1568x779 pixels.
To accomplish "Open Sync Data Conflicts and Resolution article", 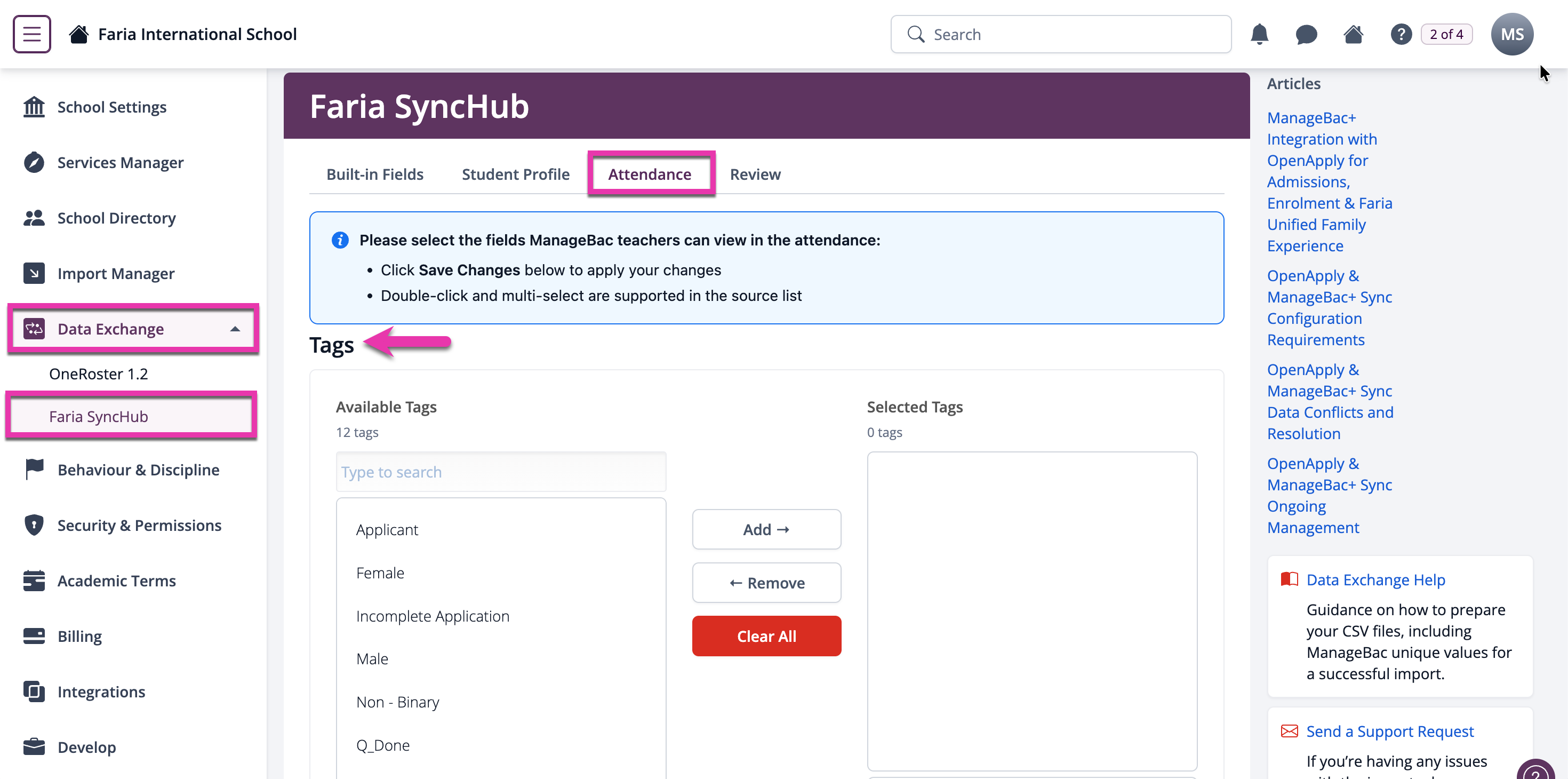I will pyautogui.click(x=1330, y=401).
